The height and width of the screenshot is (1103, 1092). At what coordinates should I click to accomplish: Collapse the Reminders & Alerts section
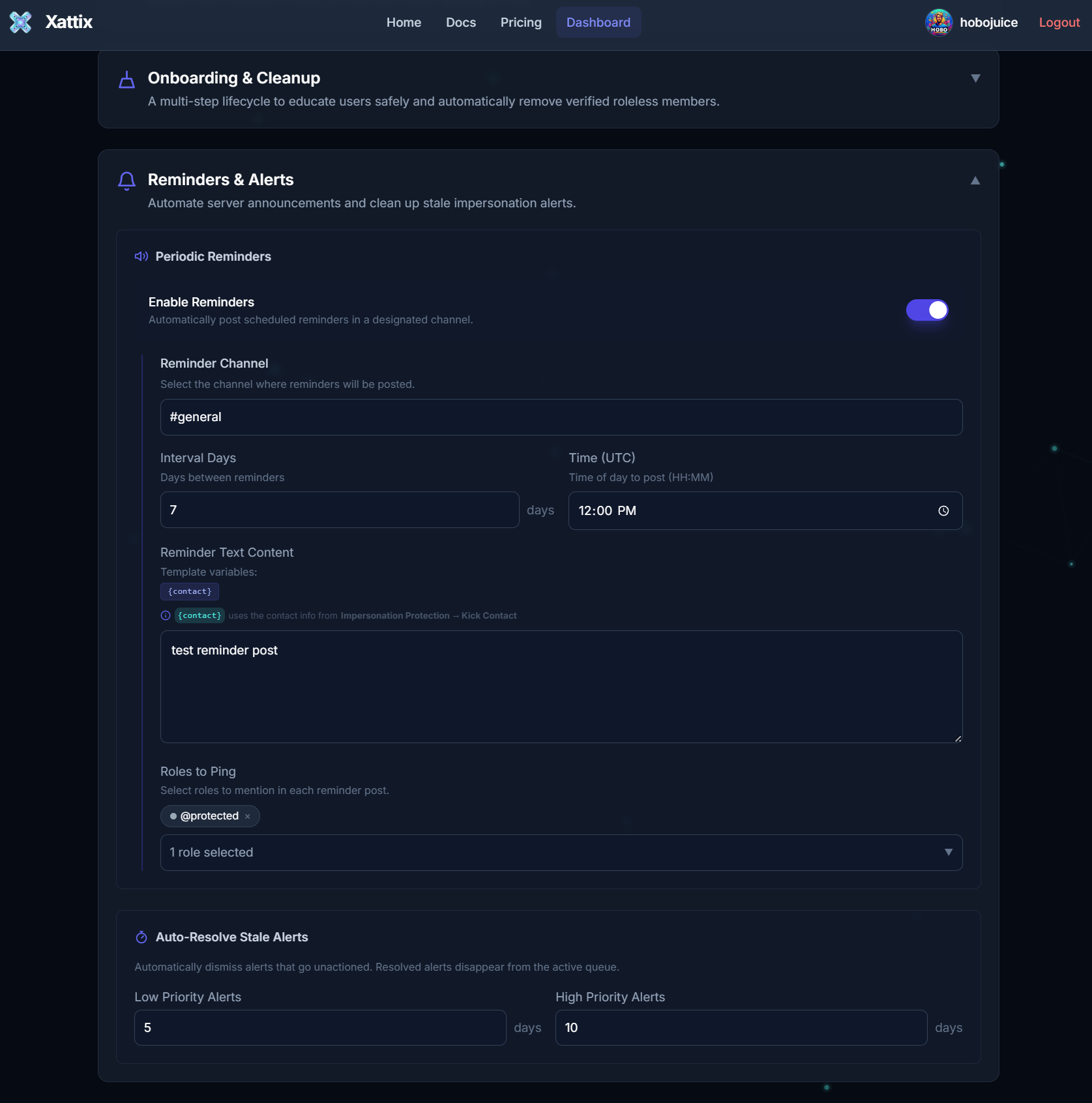click(x=975, y=181)
